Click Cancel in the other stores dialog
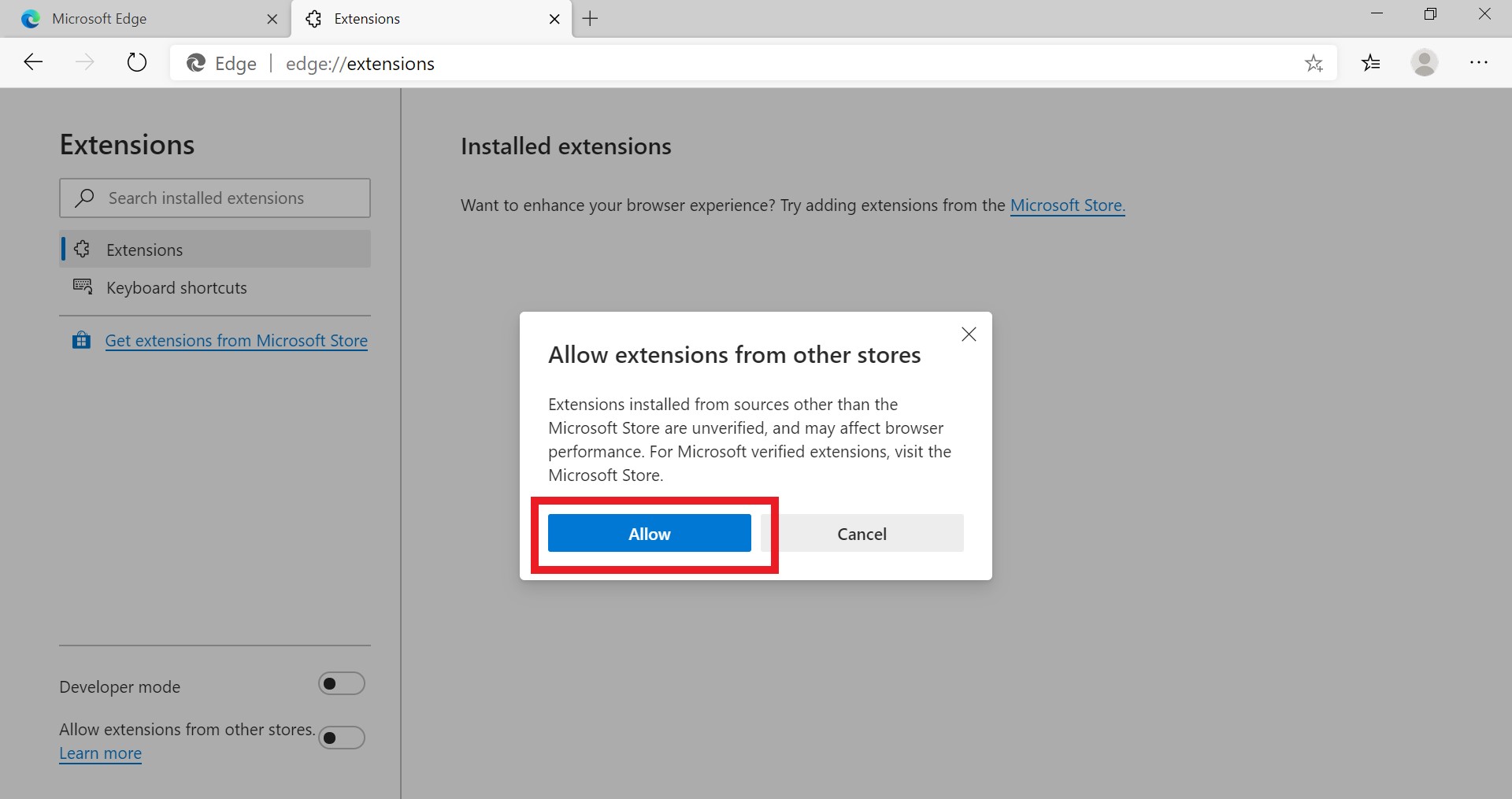The image size is (1512, 799). point(862,533)
